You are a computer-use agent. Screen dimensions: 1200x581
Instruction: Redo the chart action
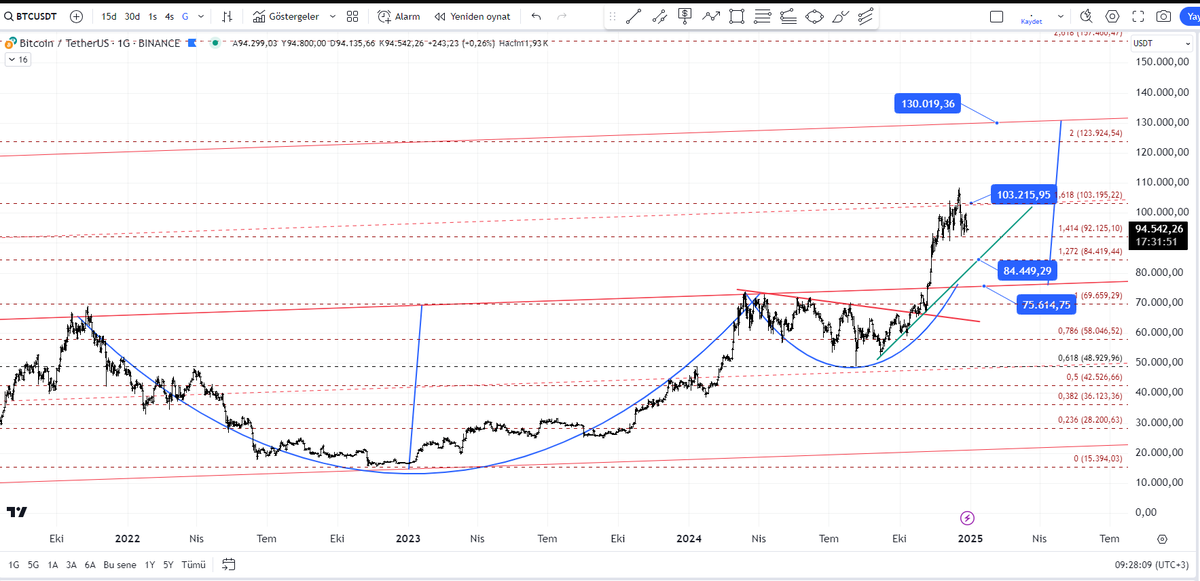click(562, 17)
